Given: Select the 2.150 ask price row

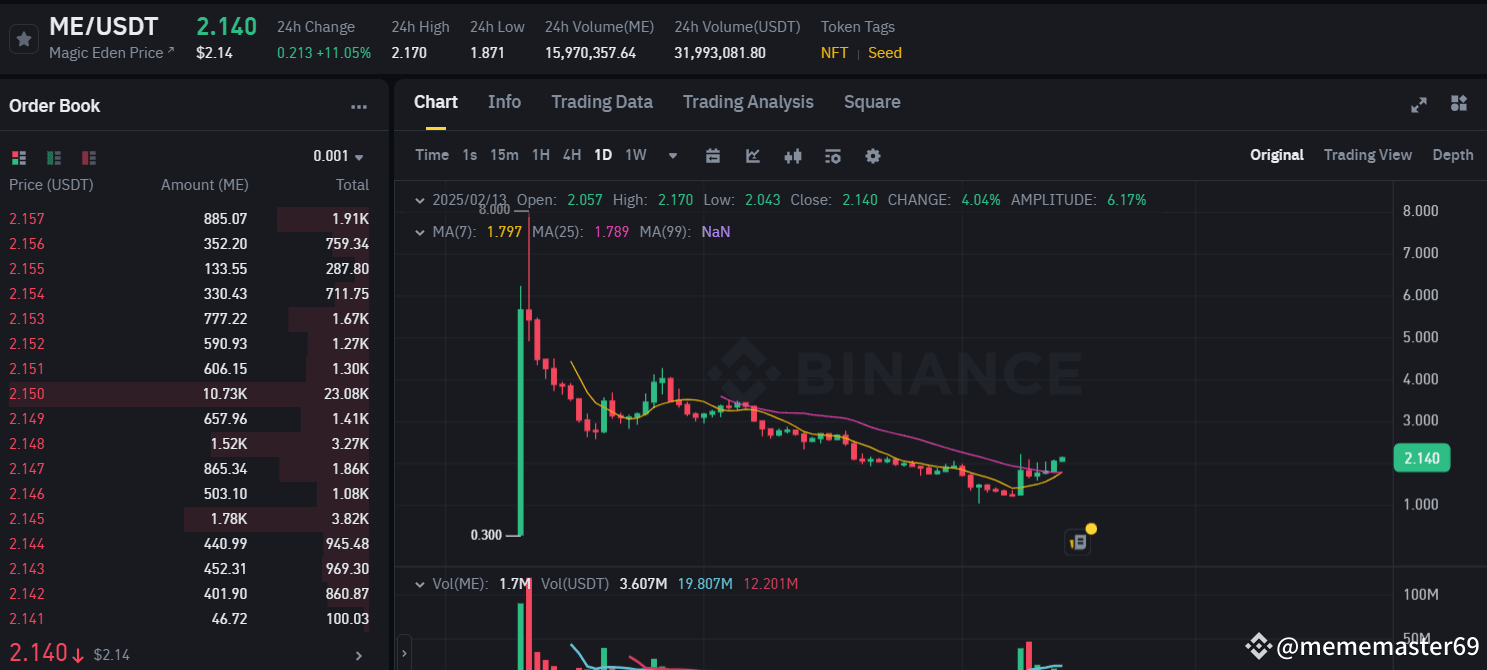Looking at the screenshot, I should pyautogui.click(x=189, y=394).
